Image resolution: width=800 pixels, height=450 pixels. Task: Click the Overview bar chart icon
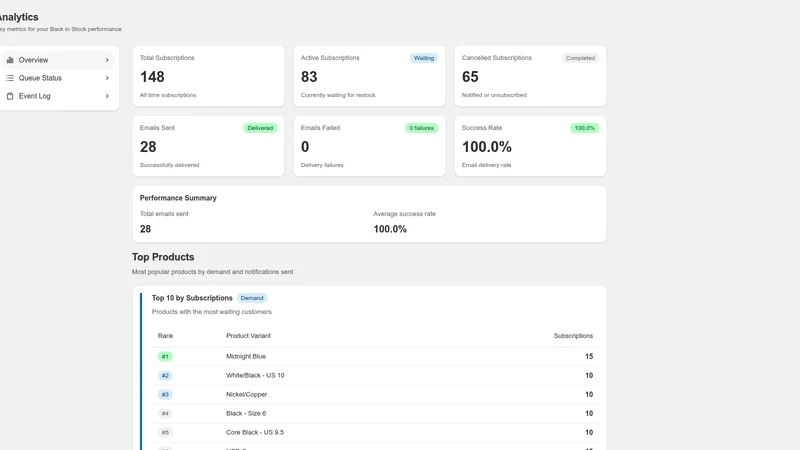10,60
